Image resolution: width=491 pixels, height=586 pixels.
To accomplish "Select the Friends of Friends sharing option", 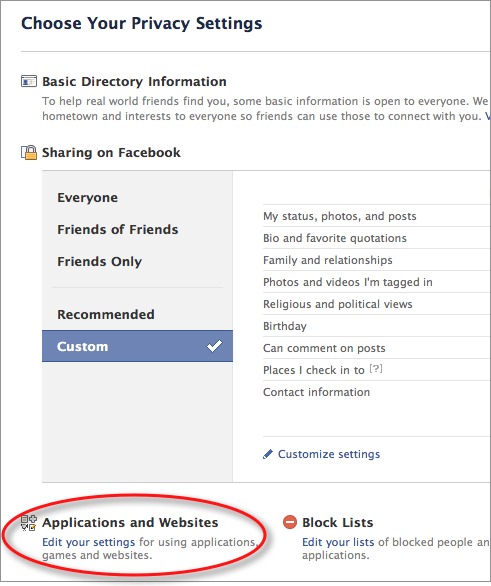I will click(x=118, y=229).
